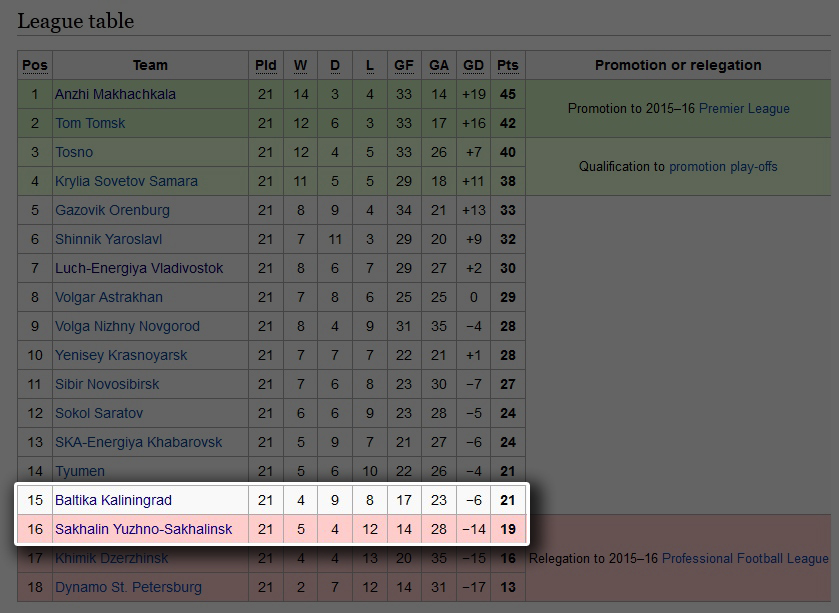Viewport: 839px width, 613px height.
Task: Click the Tosno team link
Action: (74, 152)
